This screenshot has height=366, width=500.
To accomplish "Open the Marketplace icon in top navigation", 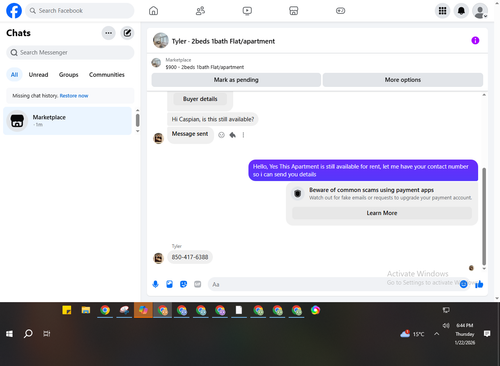I will [294, 11].
